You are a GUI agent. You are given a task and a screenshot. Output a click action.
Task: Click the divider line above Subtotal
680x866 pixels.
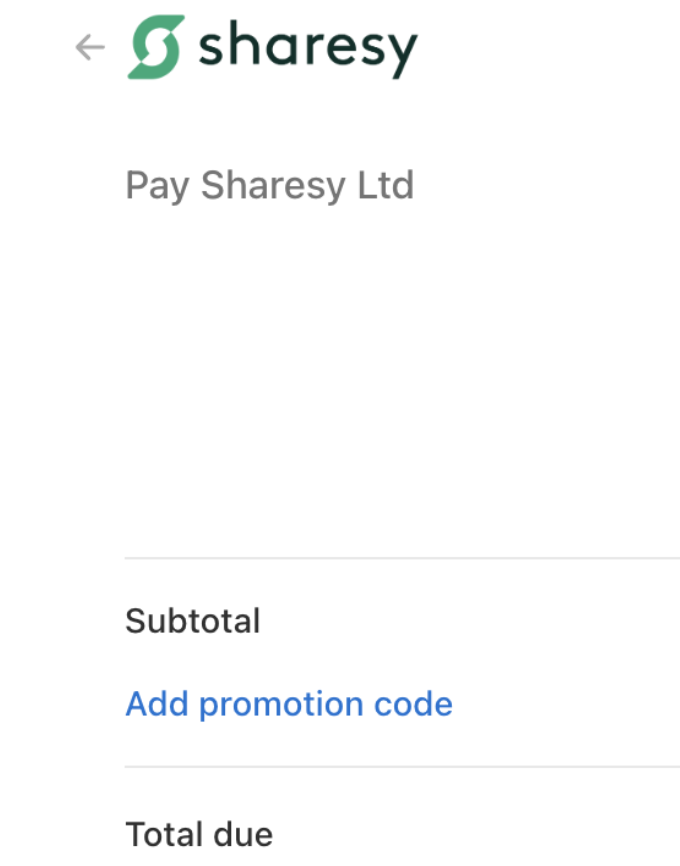(402, 558)
